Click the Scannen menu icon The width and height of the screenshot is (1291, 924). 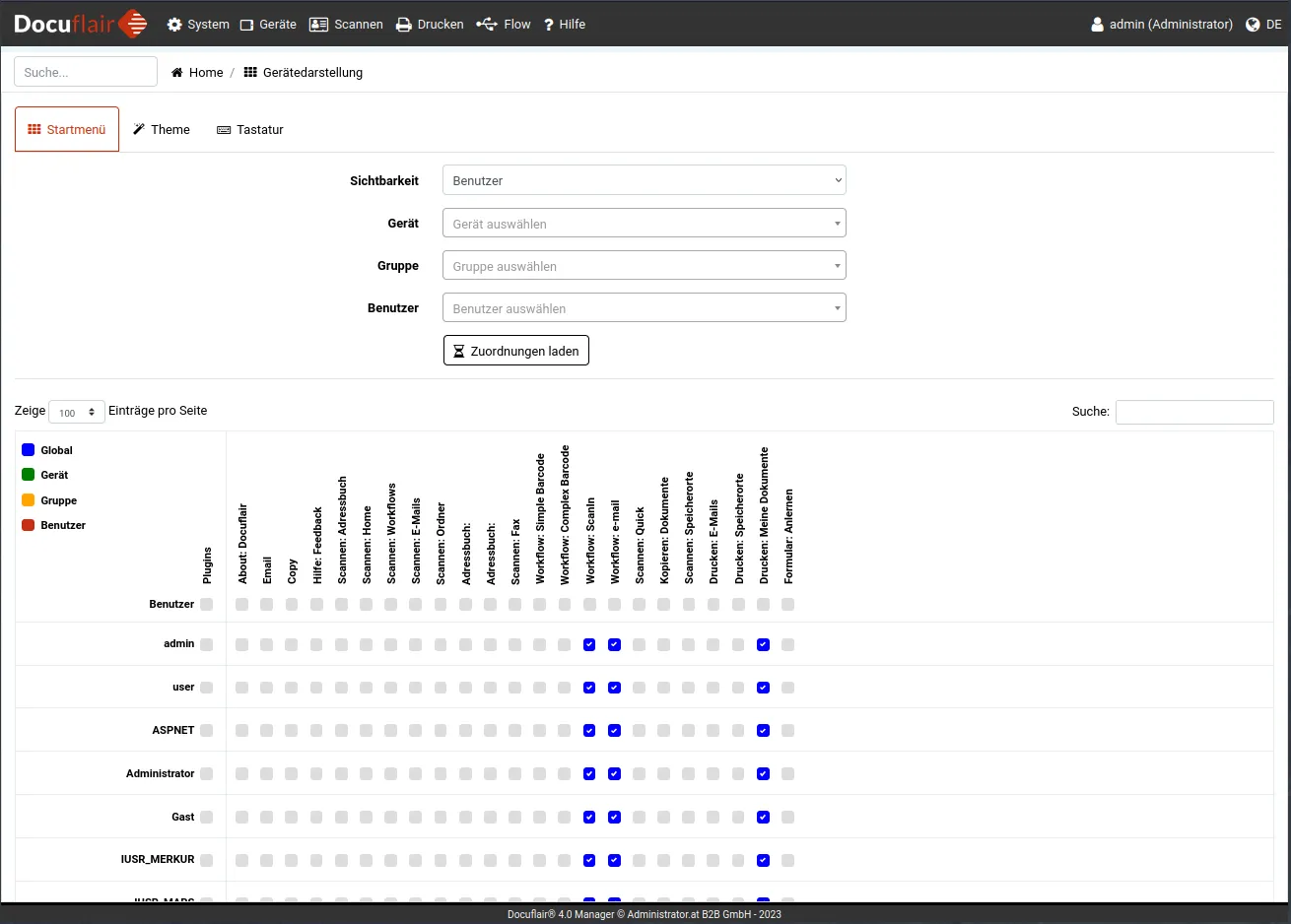click(318, 25)
